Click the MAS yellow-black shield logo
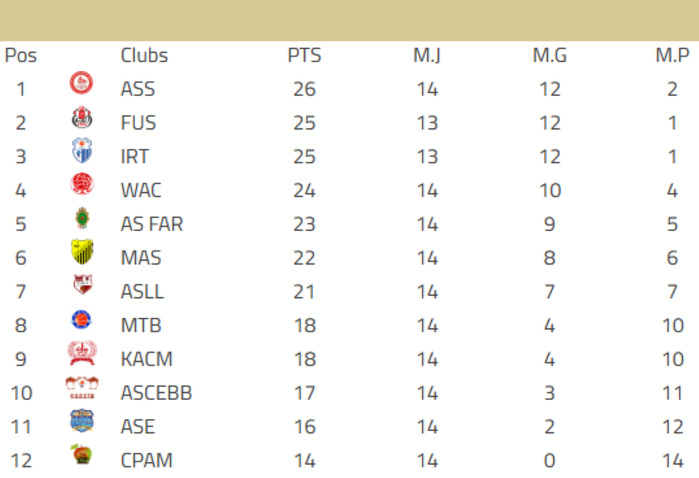Image resolution: width=699 pixels, height=478 pixels. click(81, 253)
